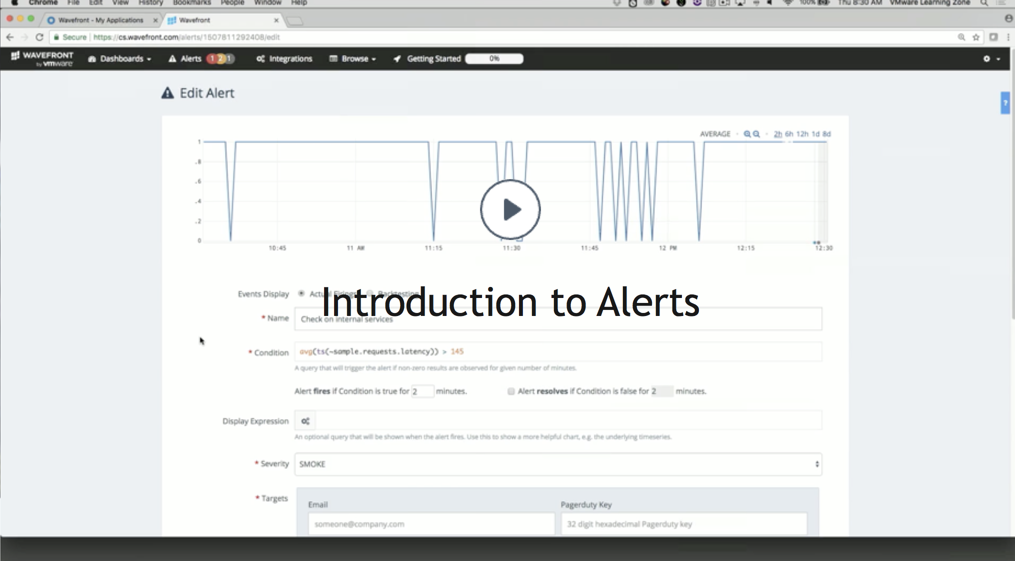Edit the fires minutes value field
The height and width of the screenshot is (561, 1015).
(x=423, y=391)
